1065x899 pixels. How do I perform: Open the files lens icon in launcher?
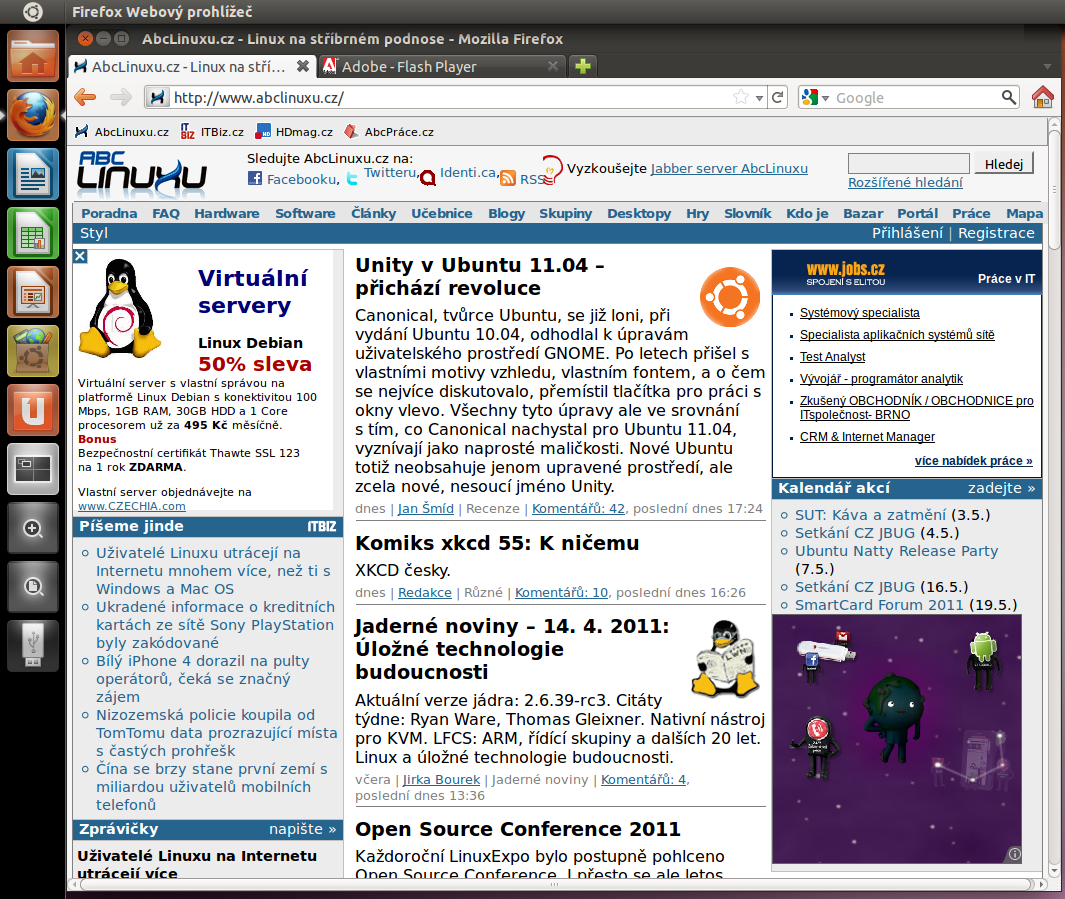click(x=33, y=587)
